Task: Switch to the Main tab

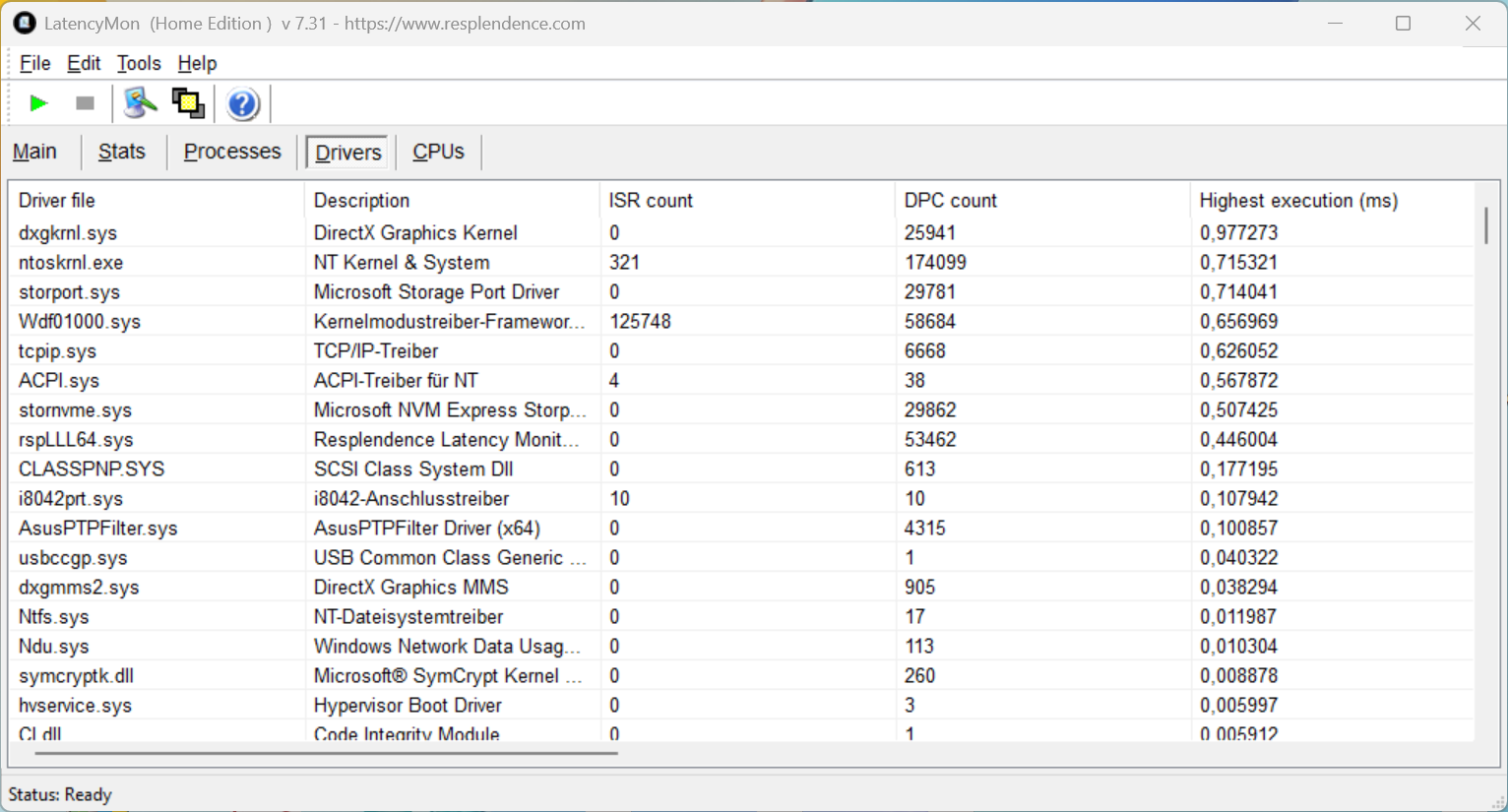Action: pyautogui.click(x=34, y=152)
